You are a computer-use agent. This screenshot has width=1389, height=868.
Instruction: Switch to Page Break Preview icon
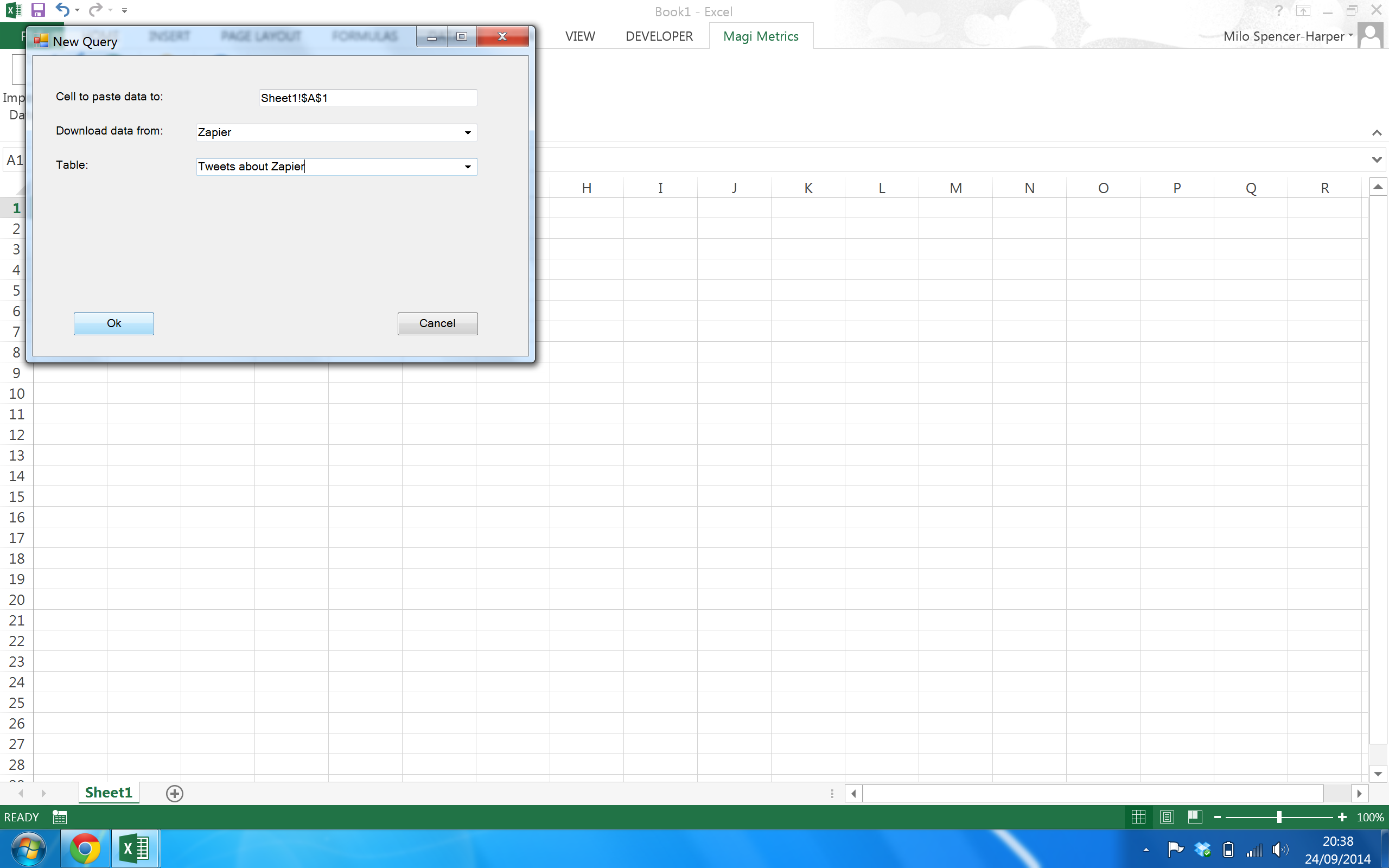tap(1195, 817)
